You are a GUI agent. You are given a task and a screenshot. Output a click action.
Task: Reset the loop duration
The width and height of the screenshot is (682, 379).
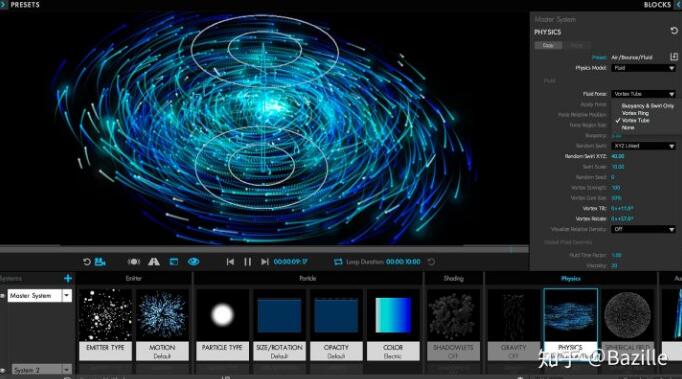431,262
